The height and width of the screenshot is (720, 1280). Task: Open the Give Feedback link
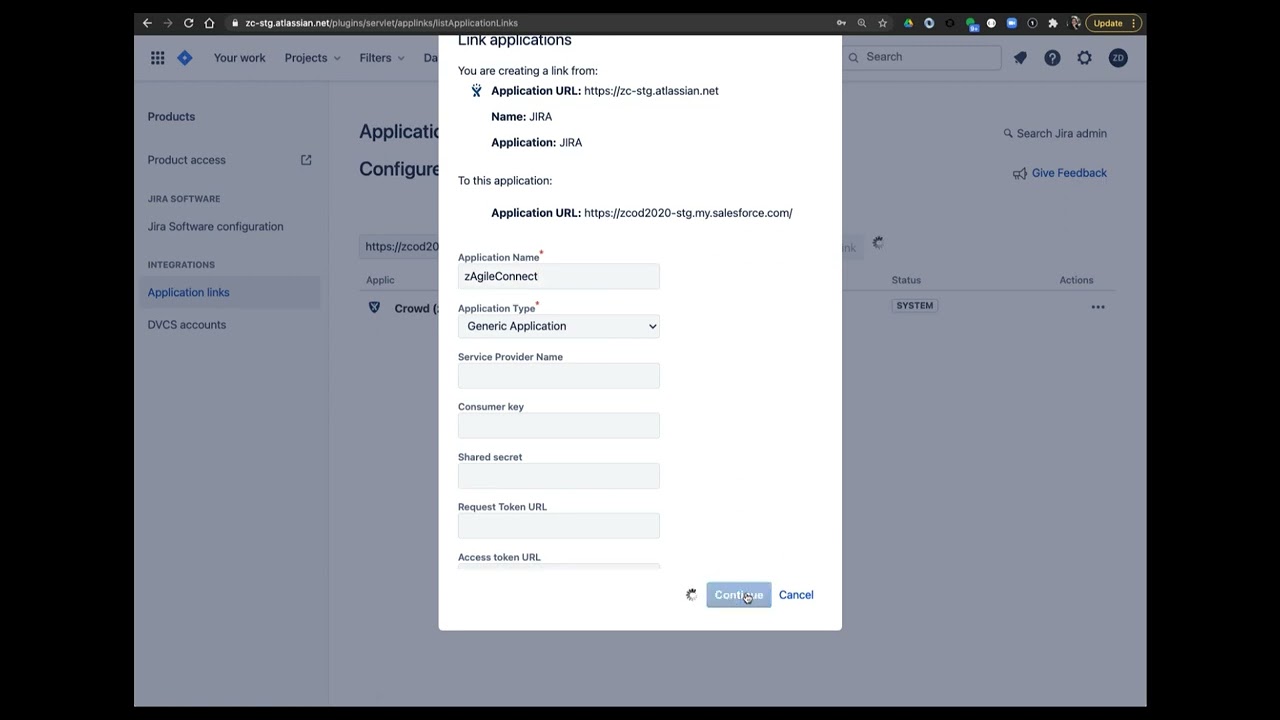[x=1069, y=173]
